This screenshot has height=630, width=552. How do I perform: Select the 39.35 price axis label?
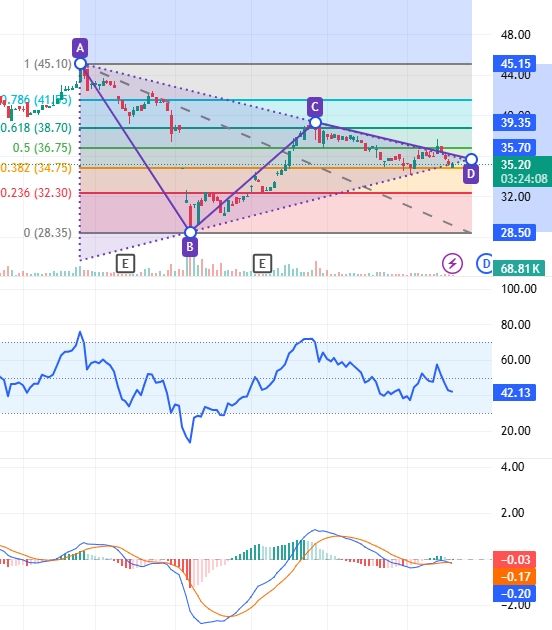coord(515,123)
